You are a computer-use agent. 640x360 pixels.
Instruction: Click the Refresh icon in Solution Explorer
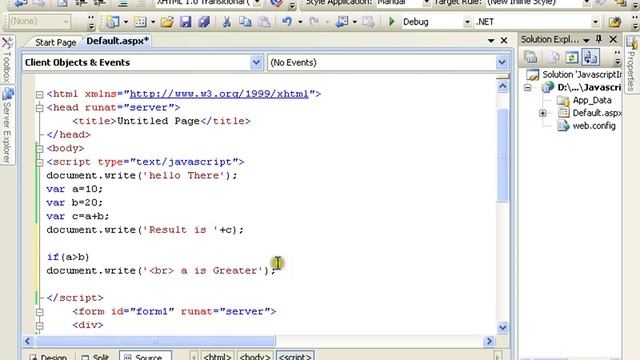point(571,58)
